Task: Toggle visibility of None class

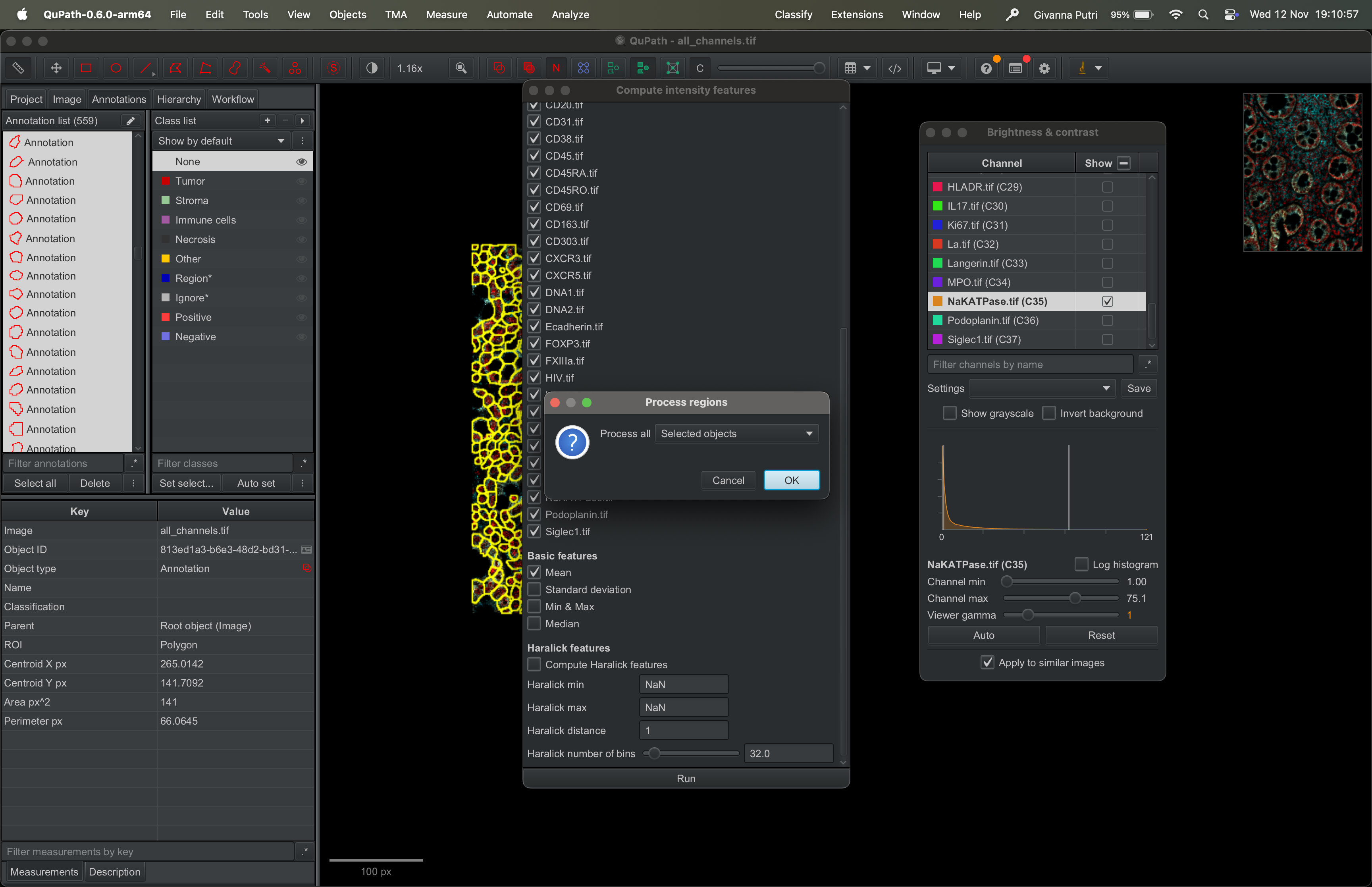Action: coord(301,162)
